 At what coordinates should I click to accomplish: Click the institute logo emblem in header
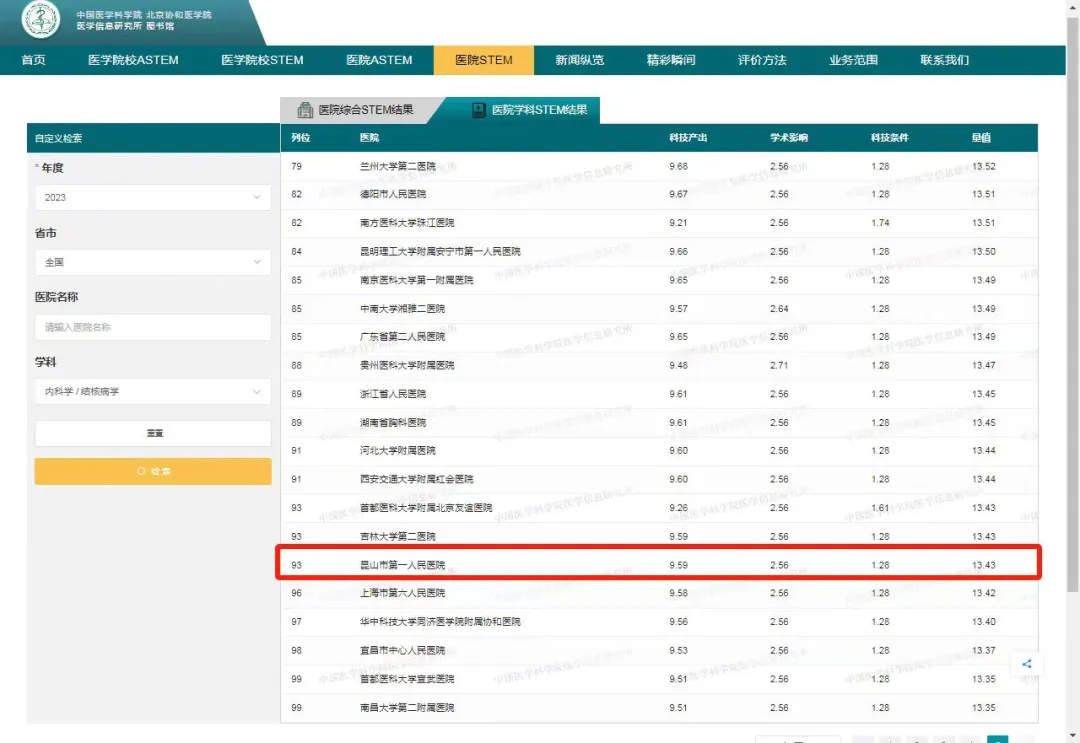pyautogui.click(x=41, y=21)
